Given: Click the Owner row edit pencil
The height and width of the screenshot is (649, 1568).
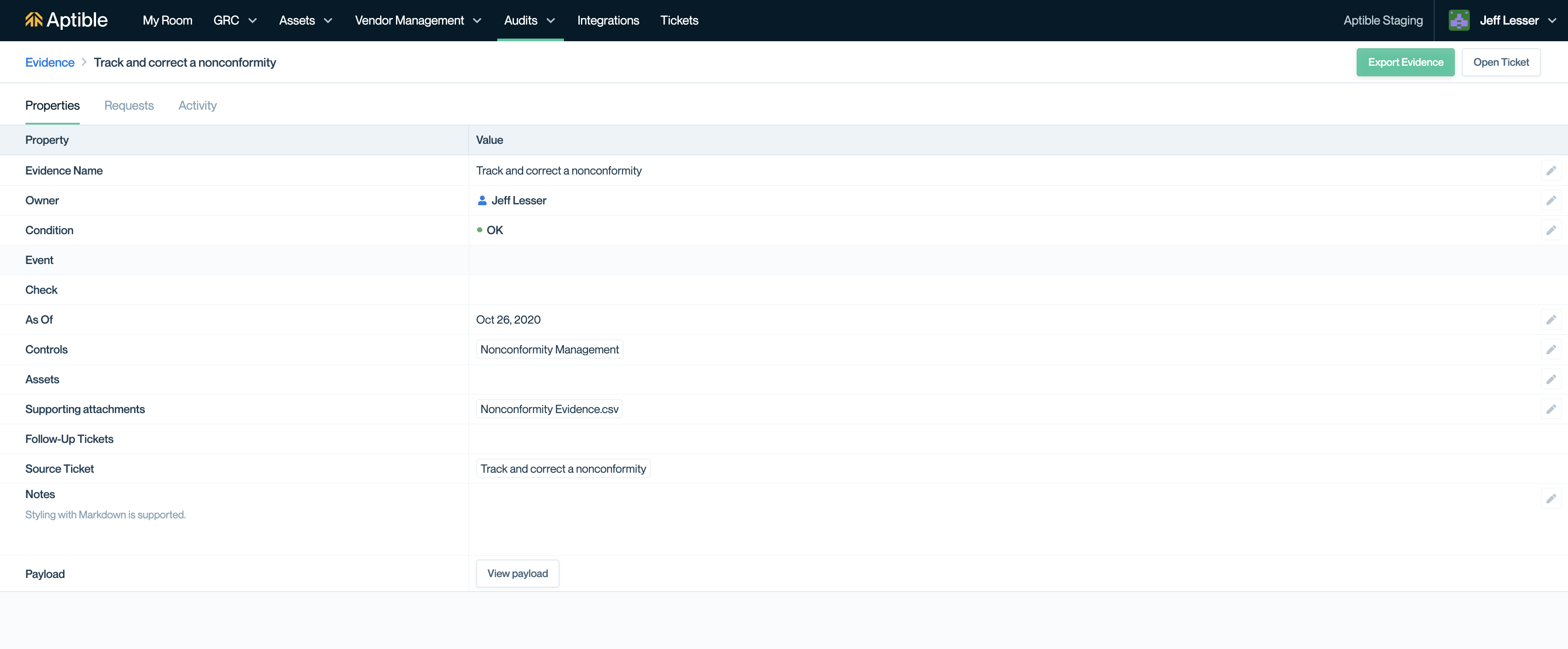Looking at the screenshot, I should (x=1550, y=200).
